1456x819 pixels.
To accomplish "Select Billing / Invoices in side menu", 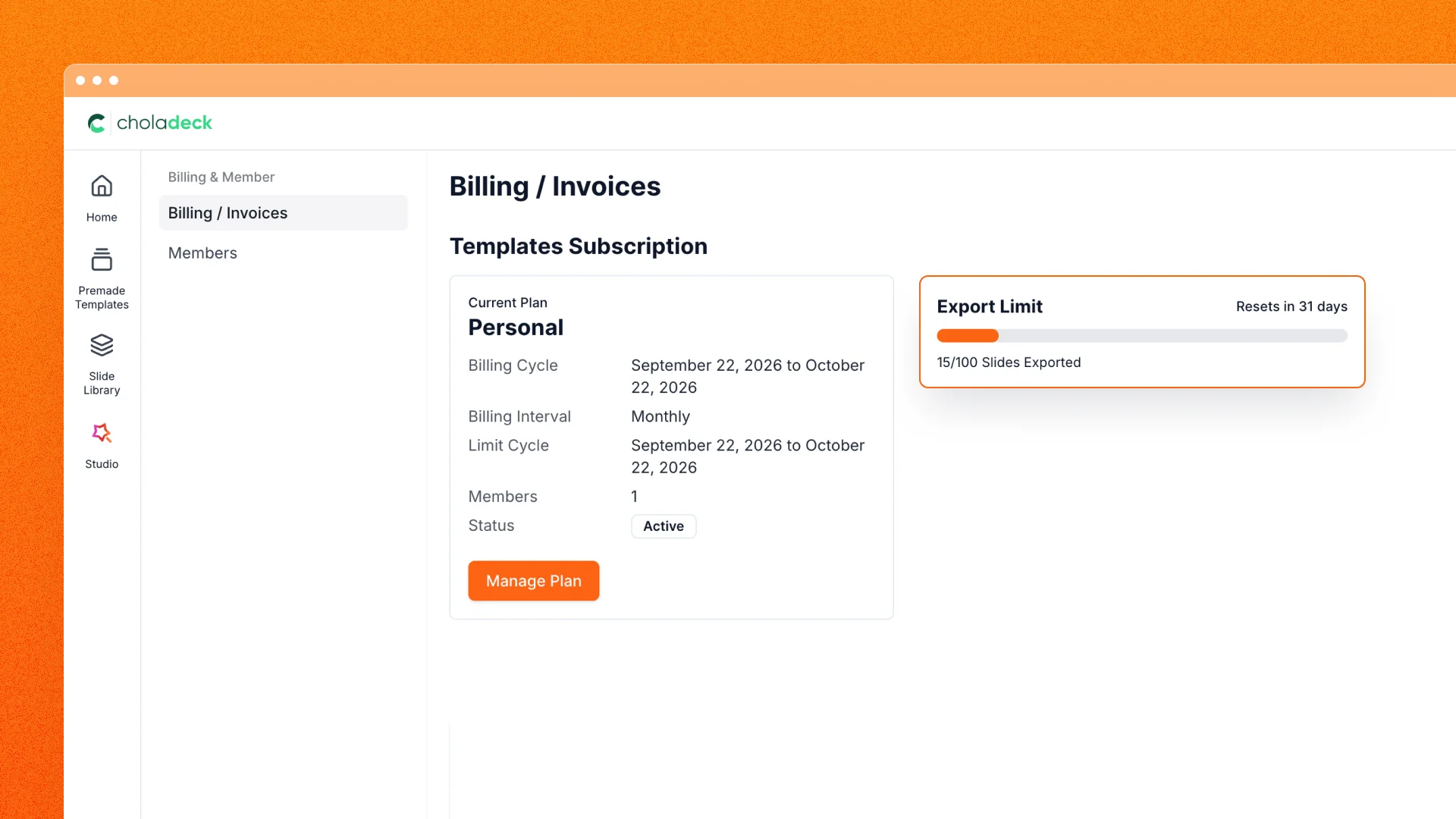I will point(283,213).
